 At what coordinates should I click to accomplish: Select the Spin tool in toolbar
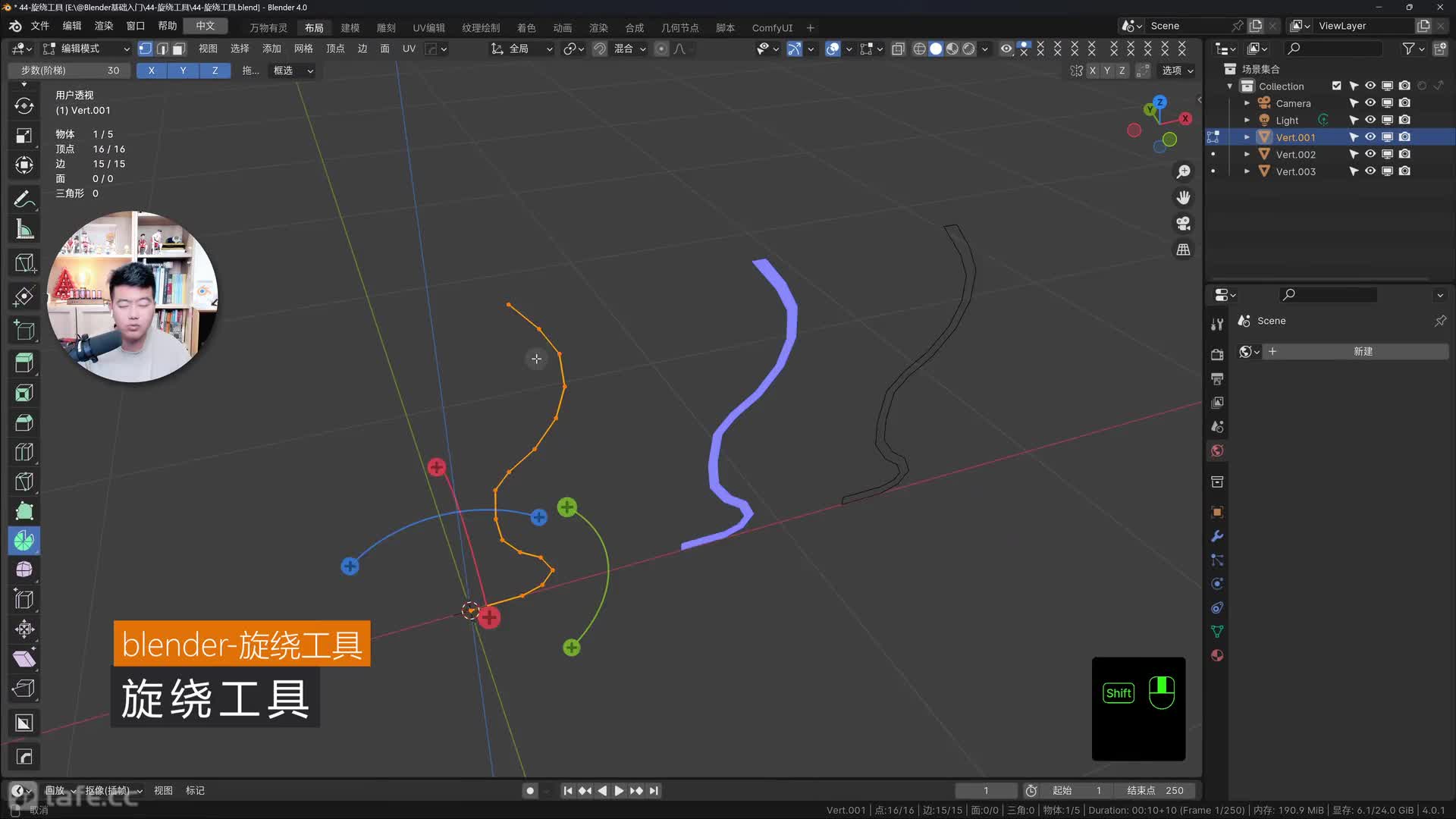24,541
